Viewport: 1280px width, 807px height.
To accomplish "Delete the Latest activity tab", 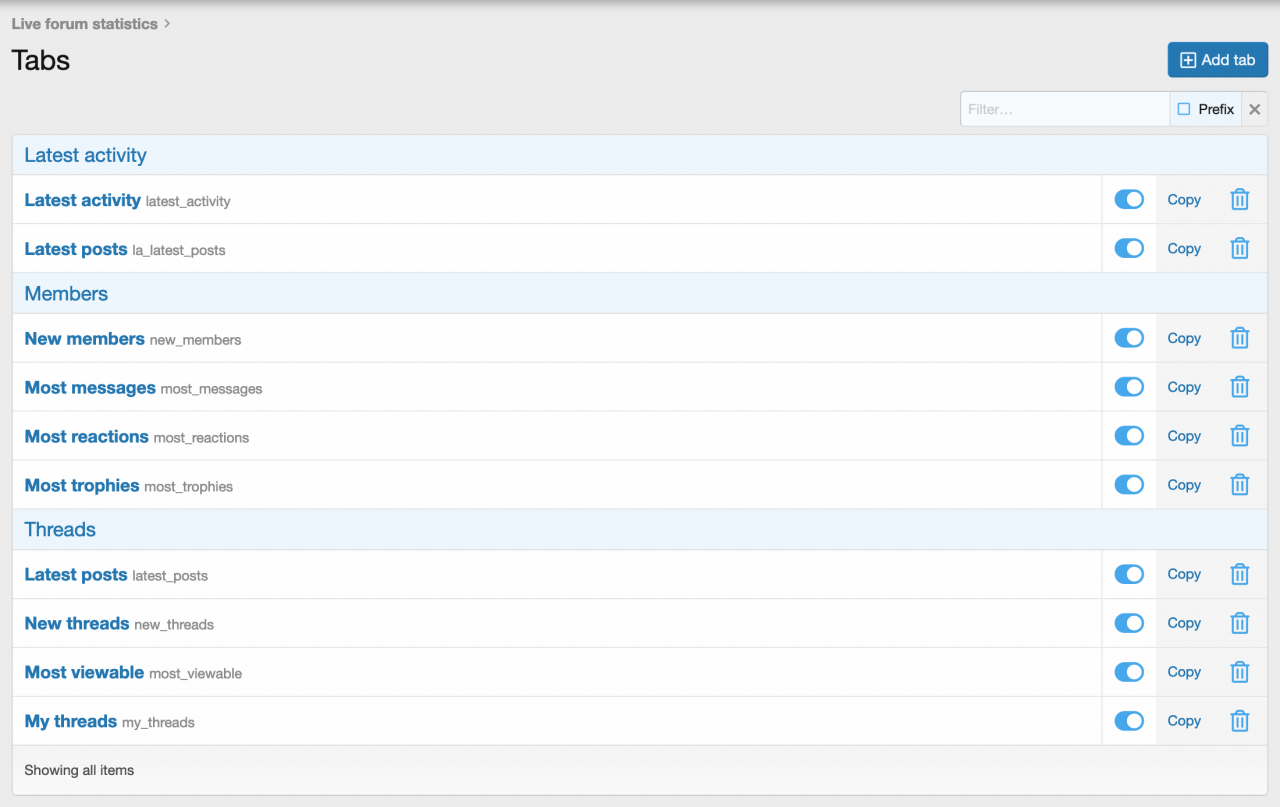I will coord(1239,200).
